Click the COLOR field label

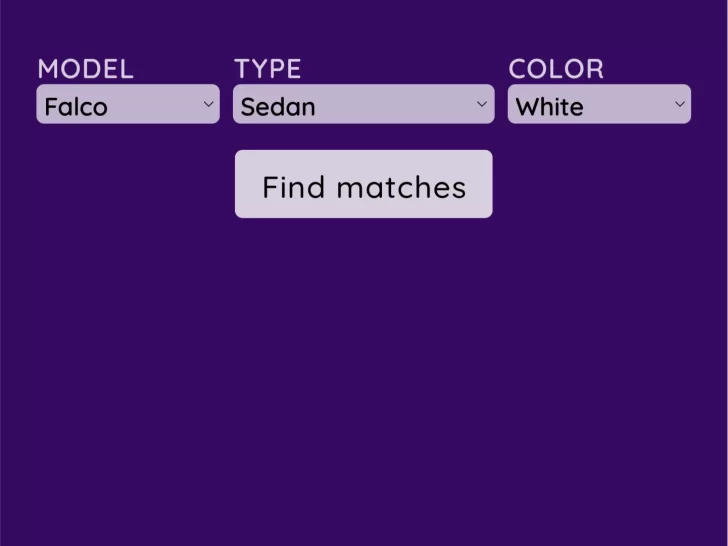[556, 69]
